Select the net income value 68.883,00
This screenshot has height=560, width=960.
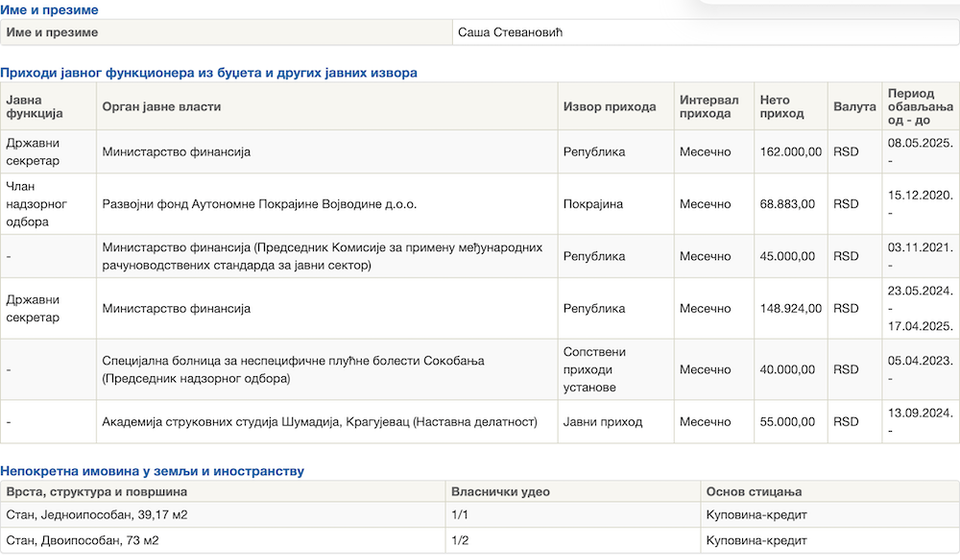tap(787, 204)
